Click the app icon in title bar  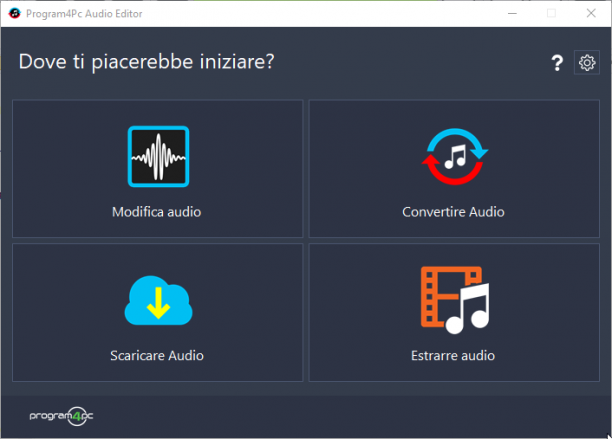(14, 13)
